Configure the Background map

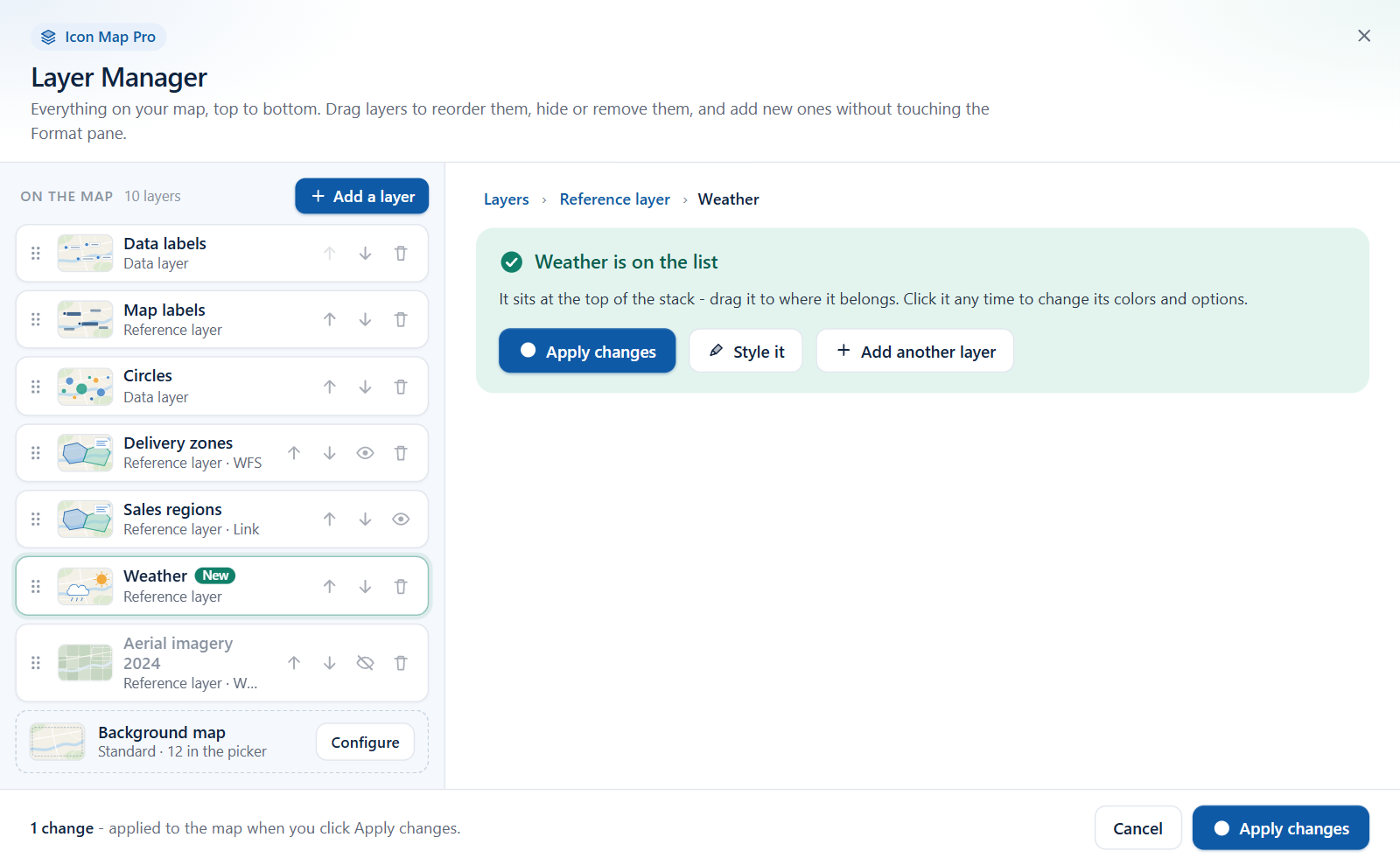point(365,742)
